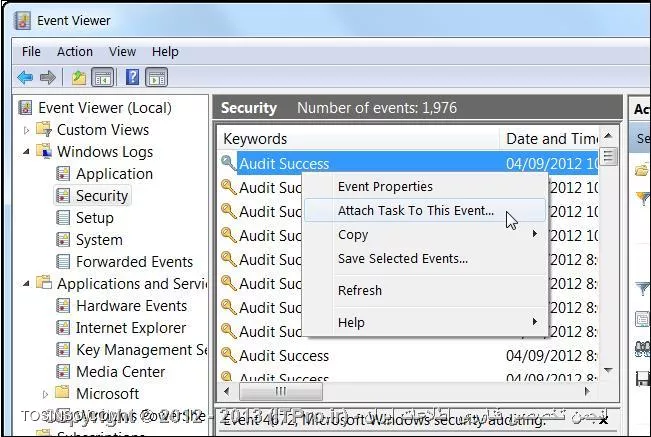Screen dimensions: 651x437
Task: Toggle Show/Hide Action Pane toolbar icon
Action: click(157, 77)
